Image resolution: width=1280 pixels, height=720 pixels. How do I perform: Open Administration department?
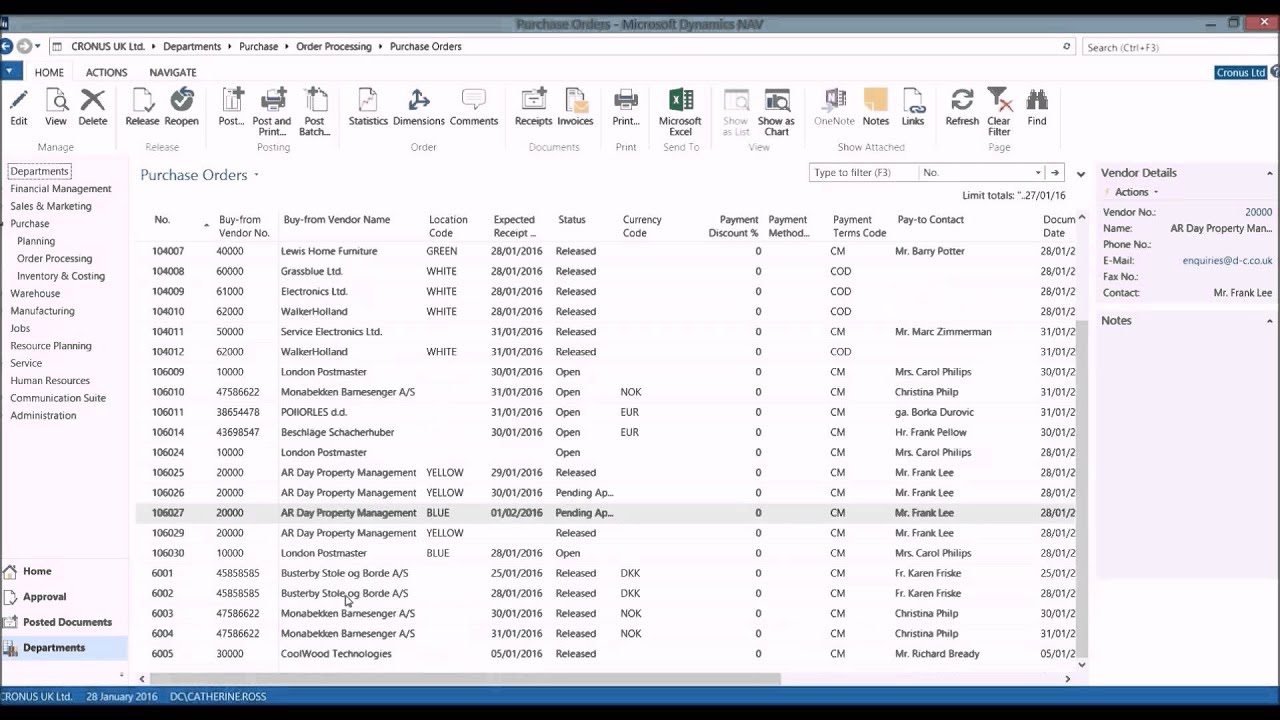(43, 415)
